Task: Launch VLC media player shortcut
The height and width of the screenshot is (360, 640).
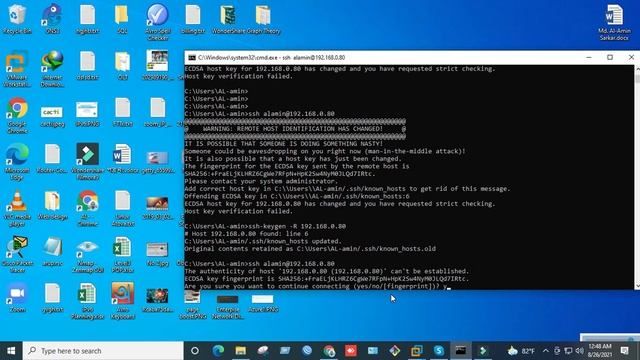Action: (x=17, y=208)
